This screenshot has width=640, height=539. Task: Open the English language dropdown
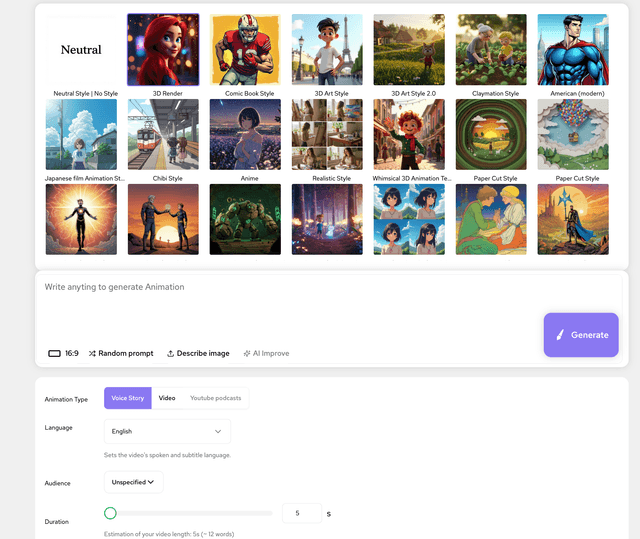point(167,431)
